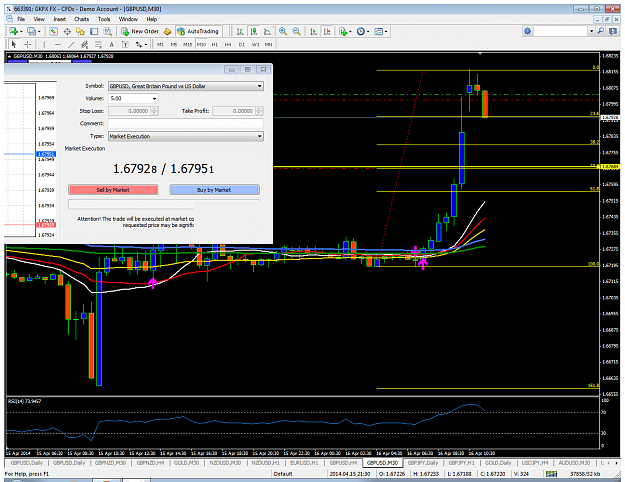Viewport: 625px width, 482px height.
Task: Select the equidistant channel tool
Action: 85,44
